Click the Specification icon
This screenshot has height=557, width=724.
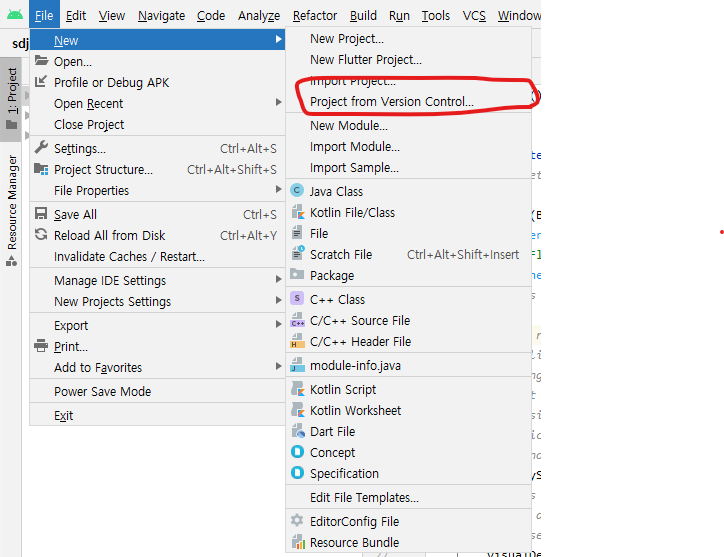click(x=297, y=473)
